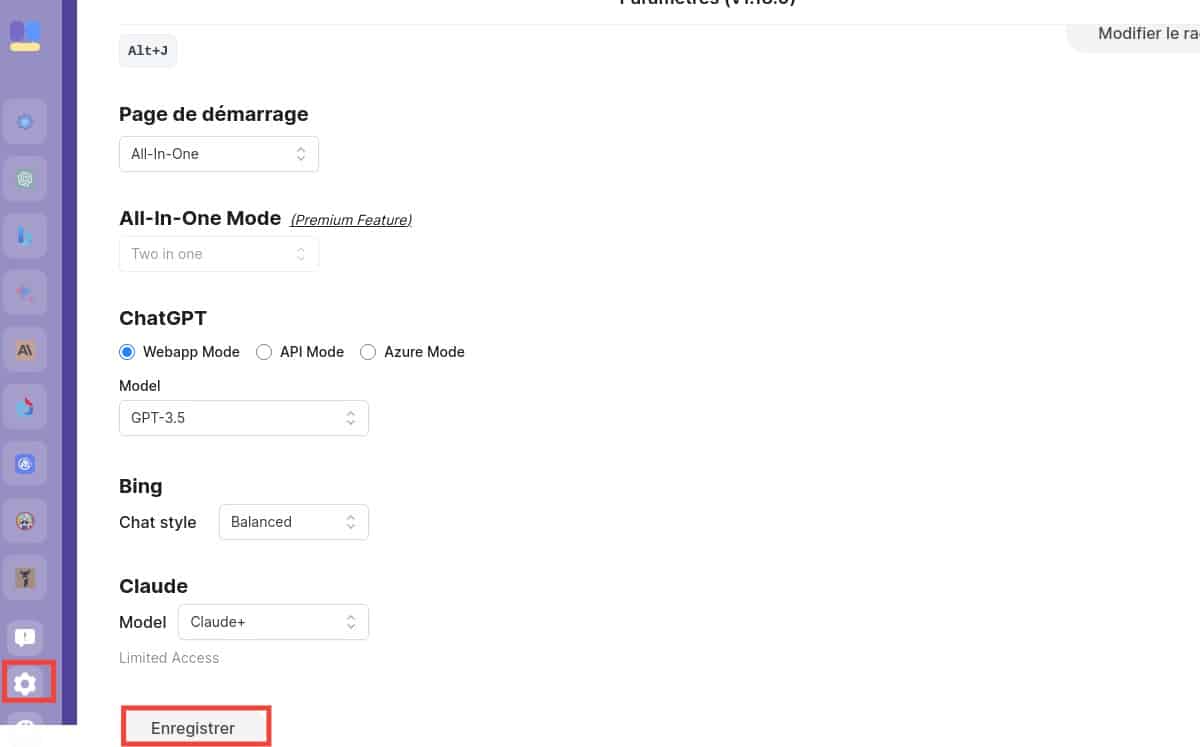Click the Enregistrer button
This screenshot has height=747, width=1200.
[x=196, y=727]
